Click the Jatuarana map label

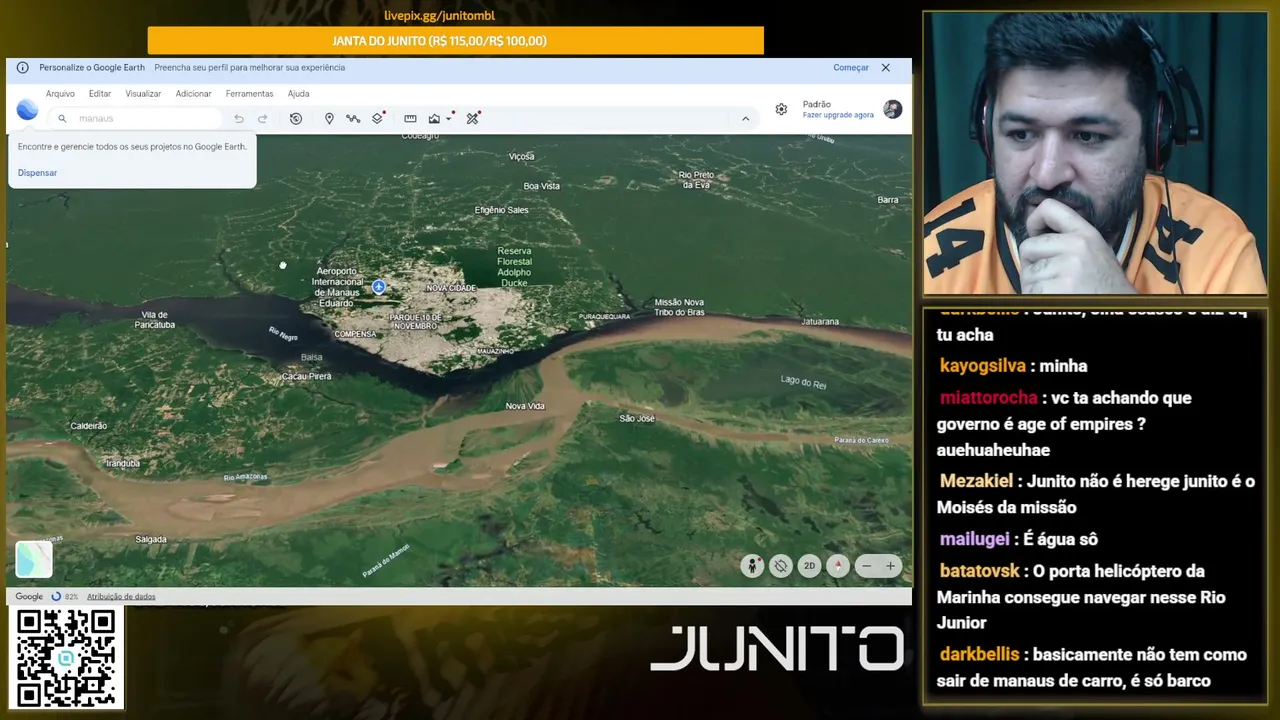point(820,322)
